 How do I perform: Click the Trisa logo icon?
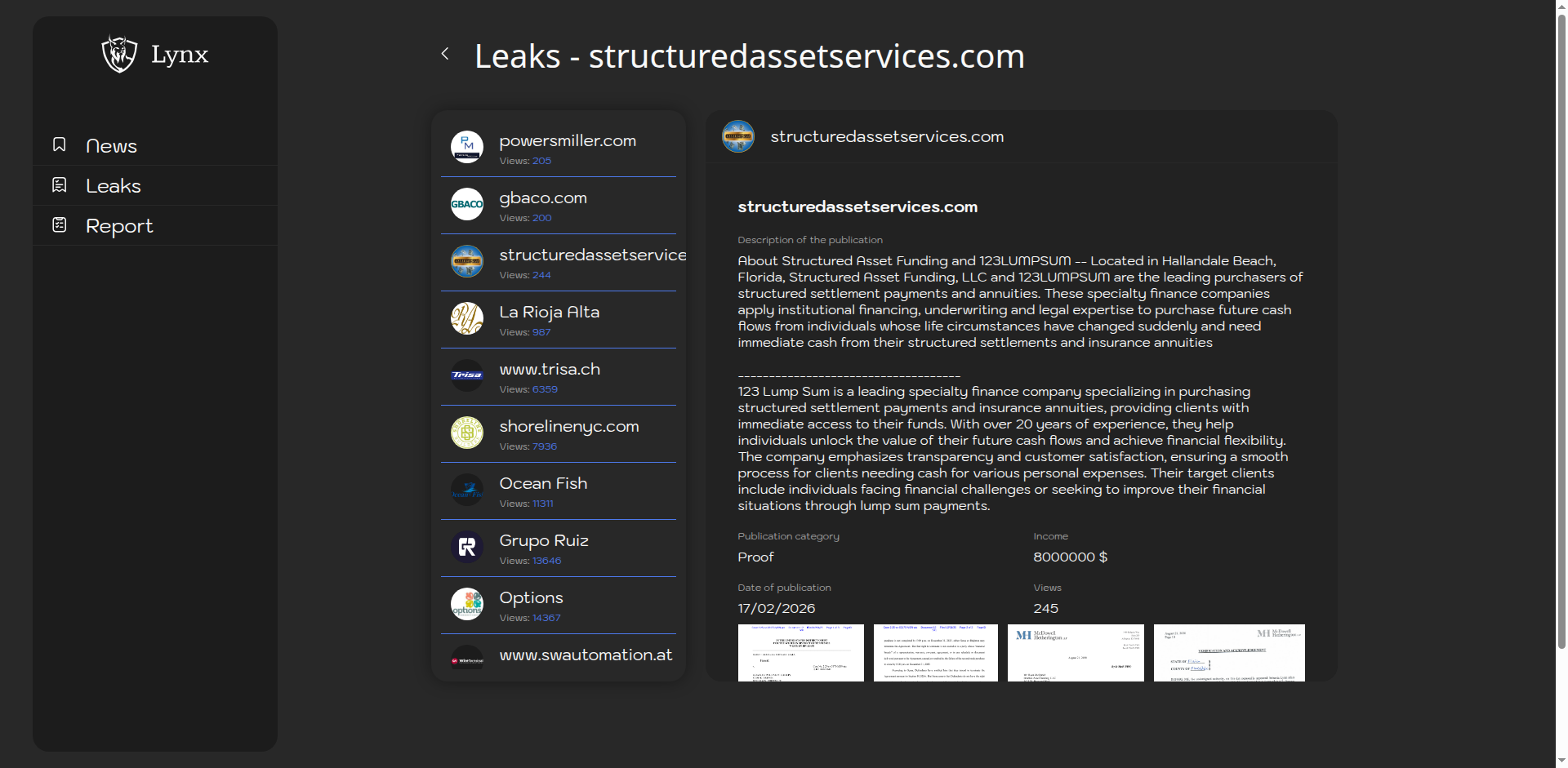[x=467, y=375]
